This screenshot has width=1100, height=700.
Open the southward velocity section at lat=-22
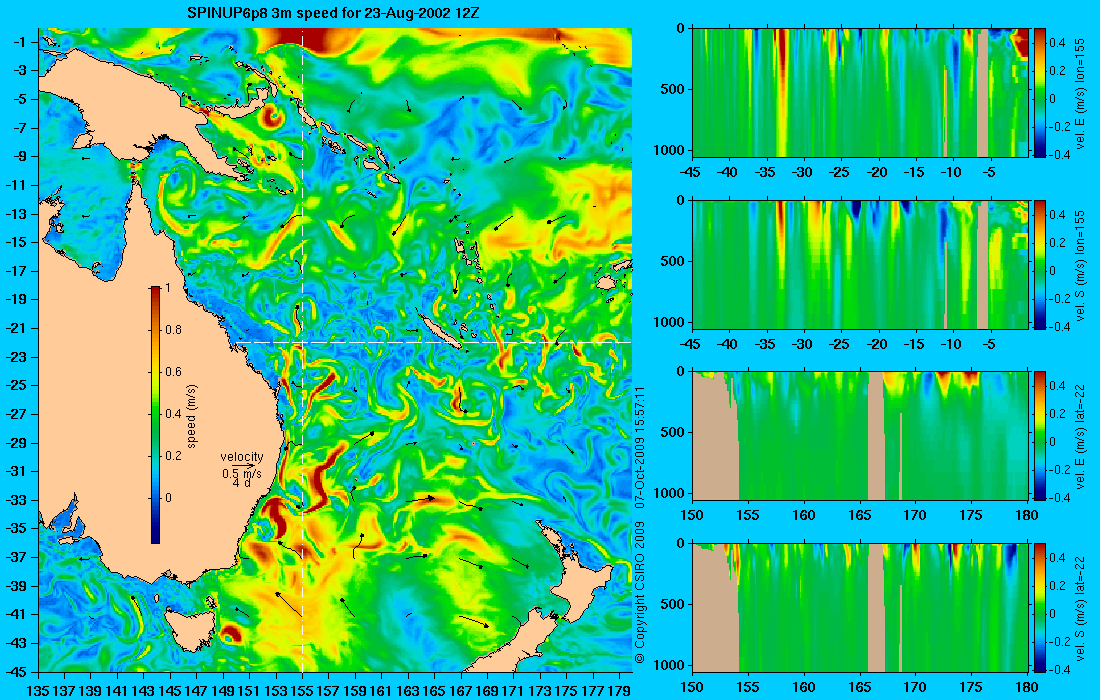point(860,607)
